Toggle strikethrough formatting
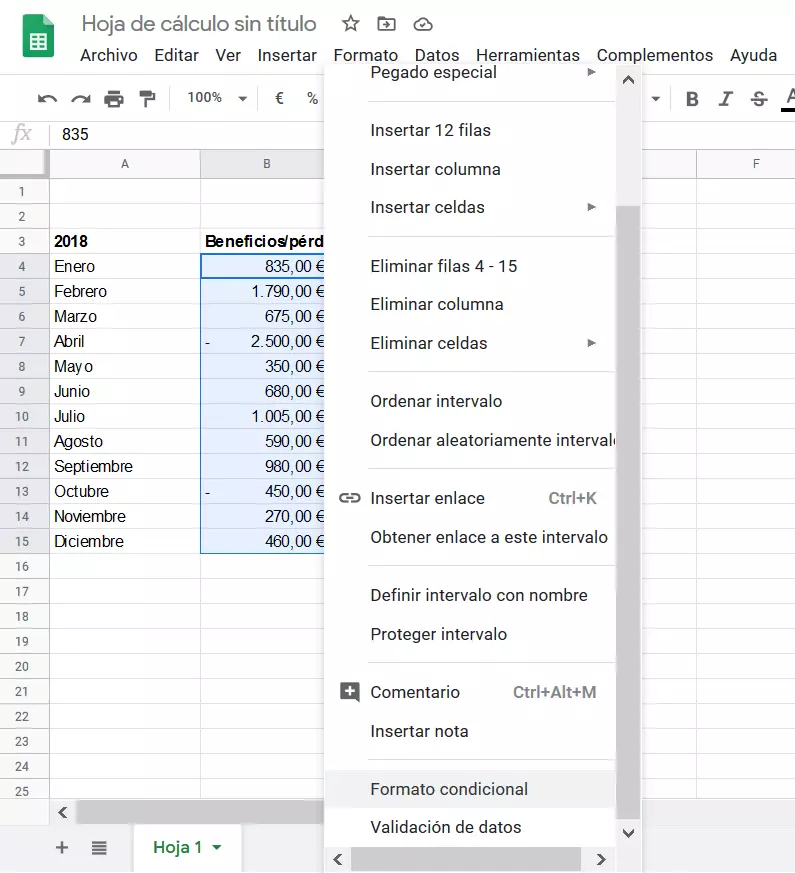The width and height of the screenshot is (795, 873). (759, 99)
